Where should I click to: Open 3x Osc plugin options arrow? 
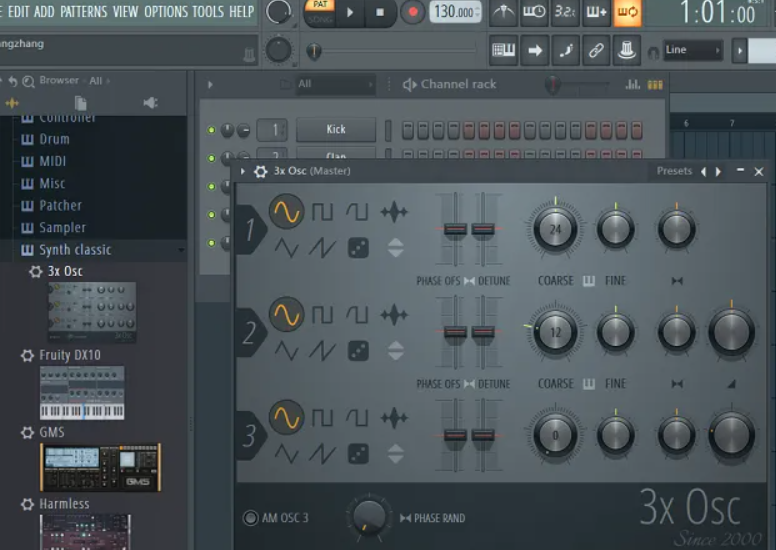(x=242, y=171)
